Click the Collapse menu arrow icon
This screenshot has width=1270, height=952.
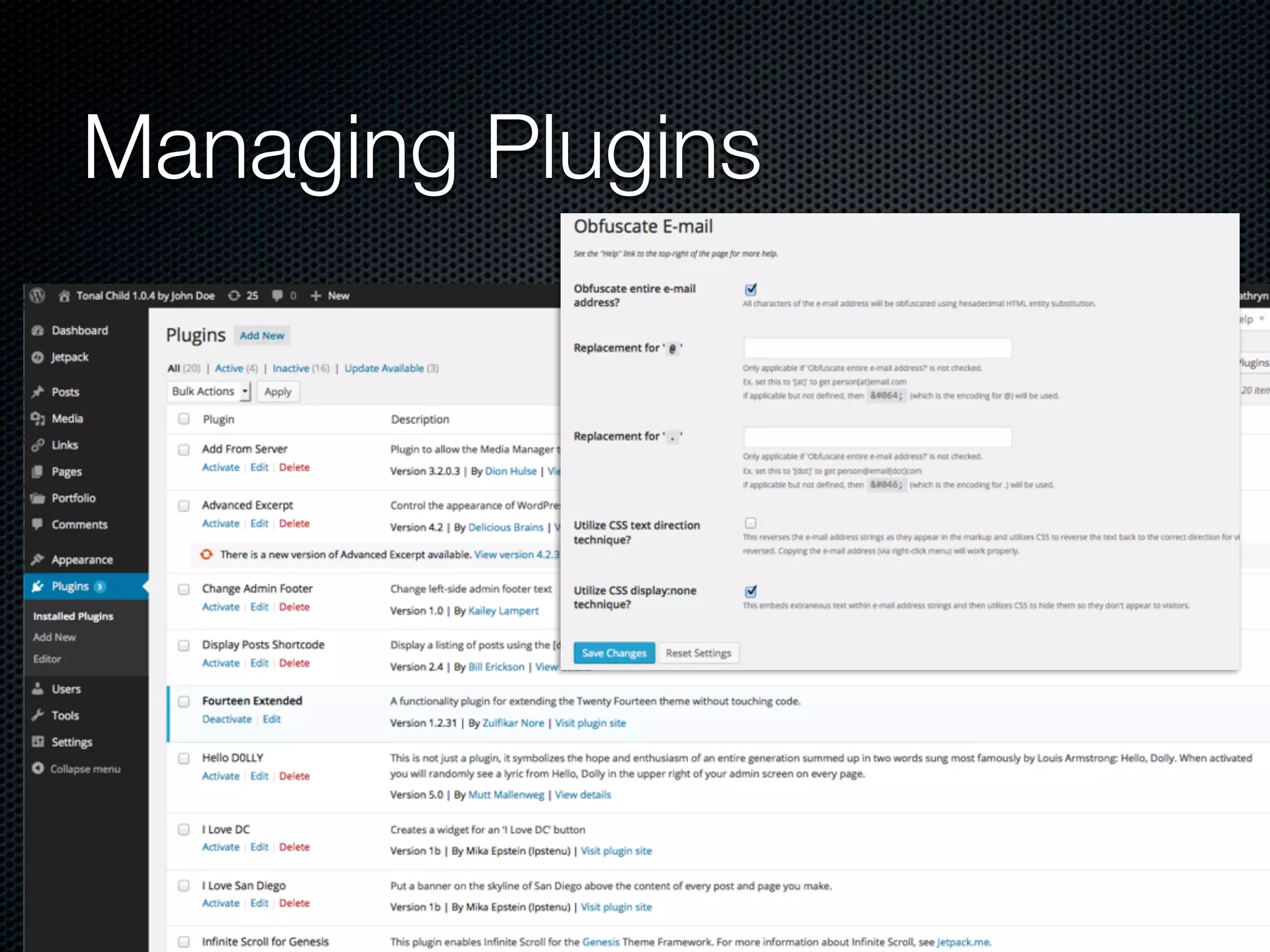pos(38,769)
